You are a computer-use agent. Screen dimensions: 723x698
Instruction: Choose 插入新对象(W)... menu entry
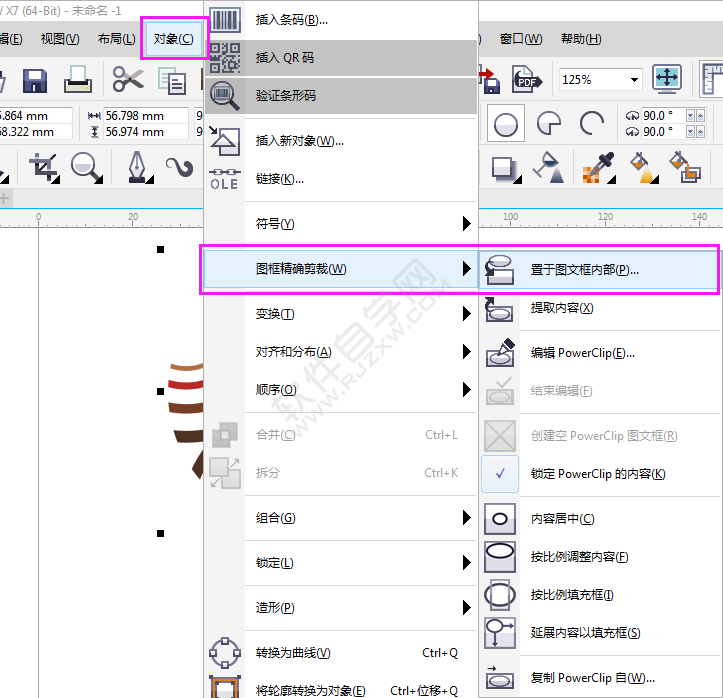coord(340,141)
